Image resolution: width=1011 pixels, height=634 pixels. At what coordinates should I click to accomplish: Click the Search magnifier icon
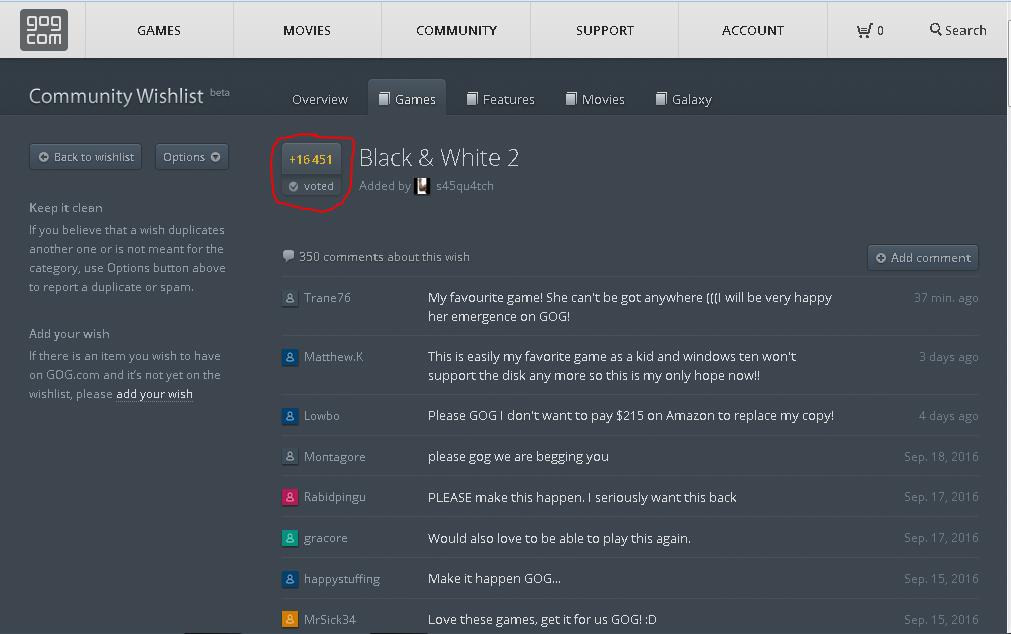click(x=936, y=29)
